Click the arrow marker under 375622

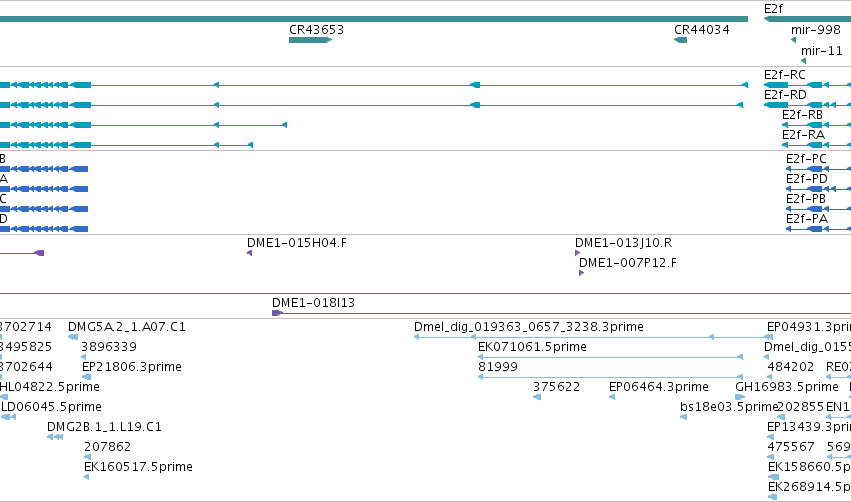tap(537, 398)
